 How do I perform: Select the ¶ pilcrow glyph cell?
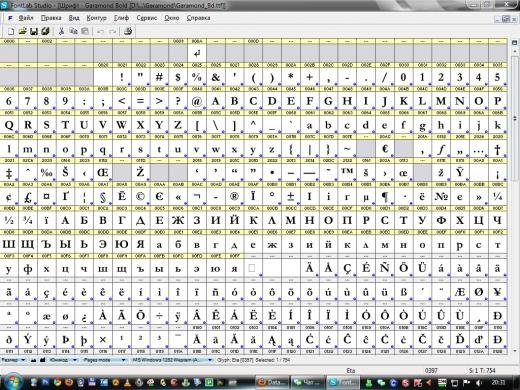tap(385, 196)
